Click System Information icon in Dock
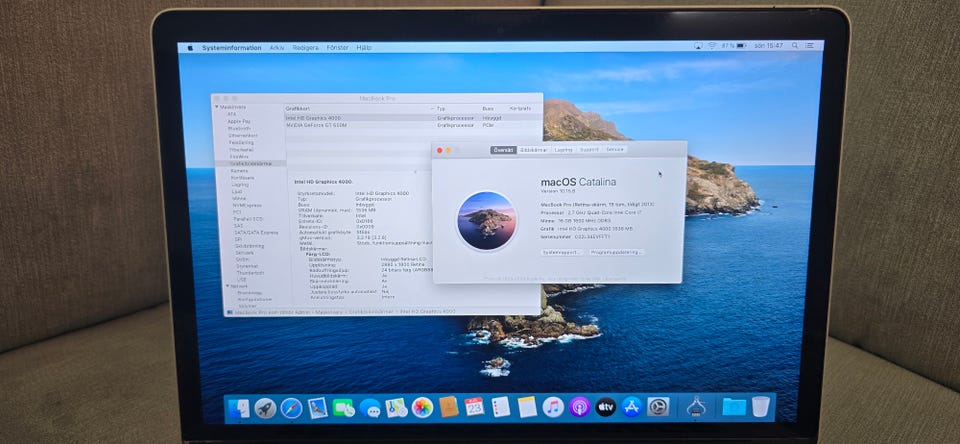 [x=696, y=407]
